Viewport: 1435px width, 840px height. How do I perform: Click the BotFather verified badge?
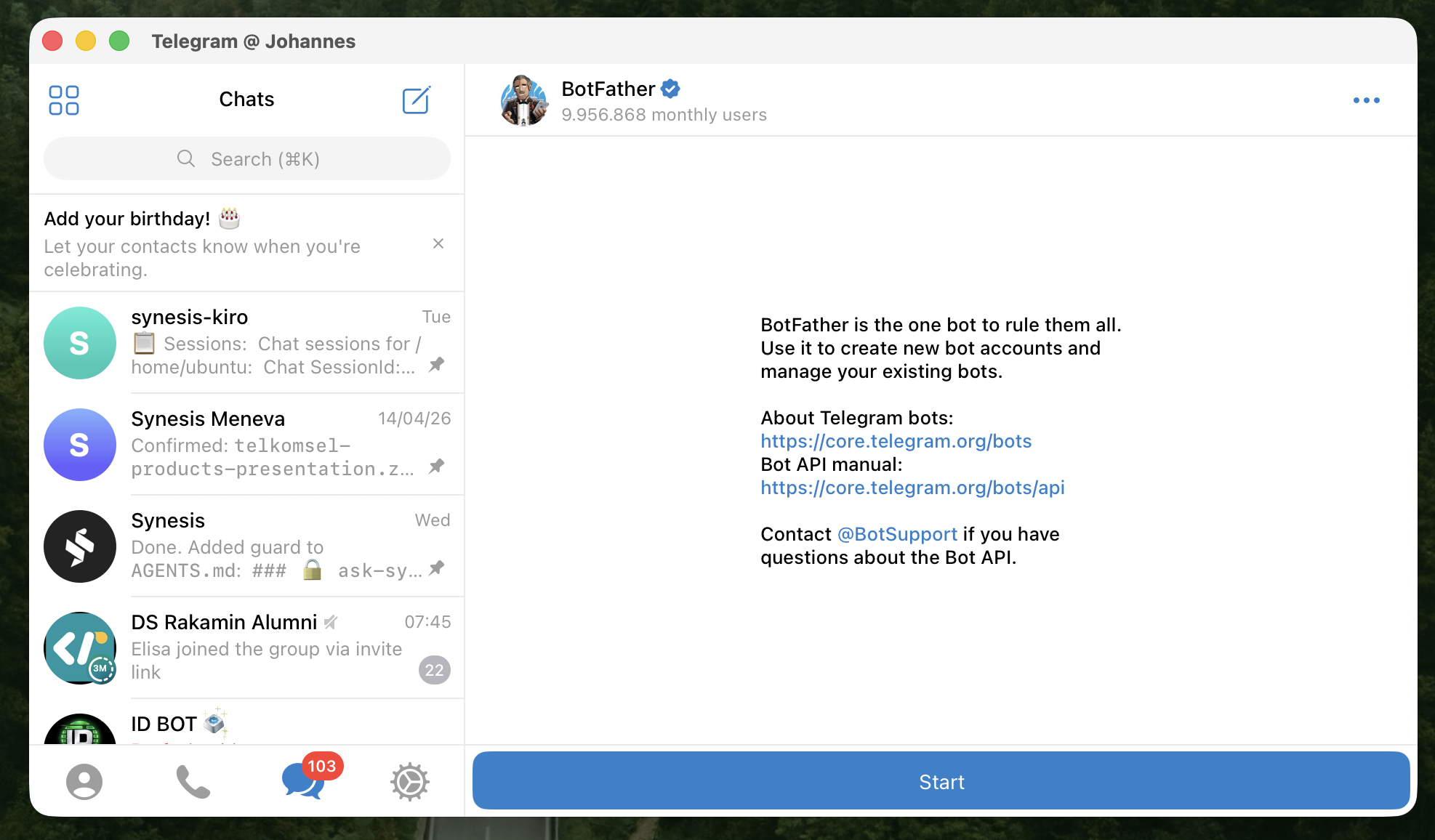tap(671, 89)
